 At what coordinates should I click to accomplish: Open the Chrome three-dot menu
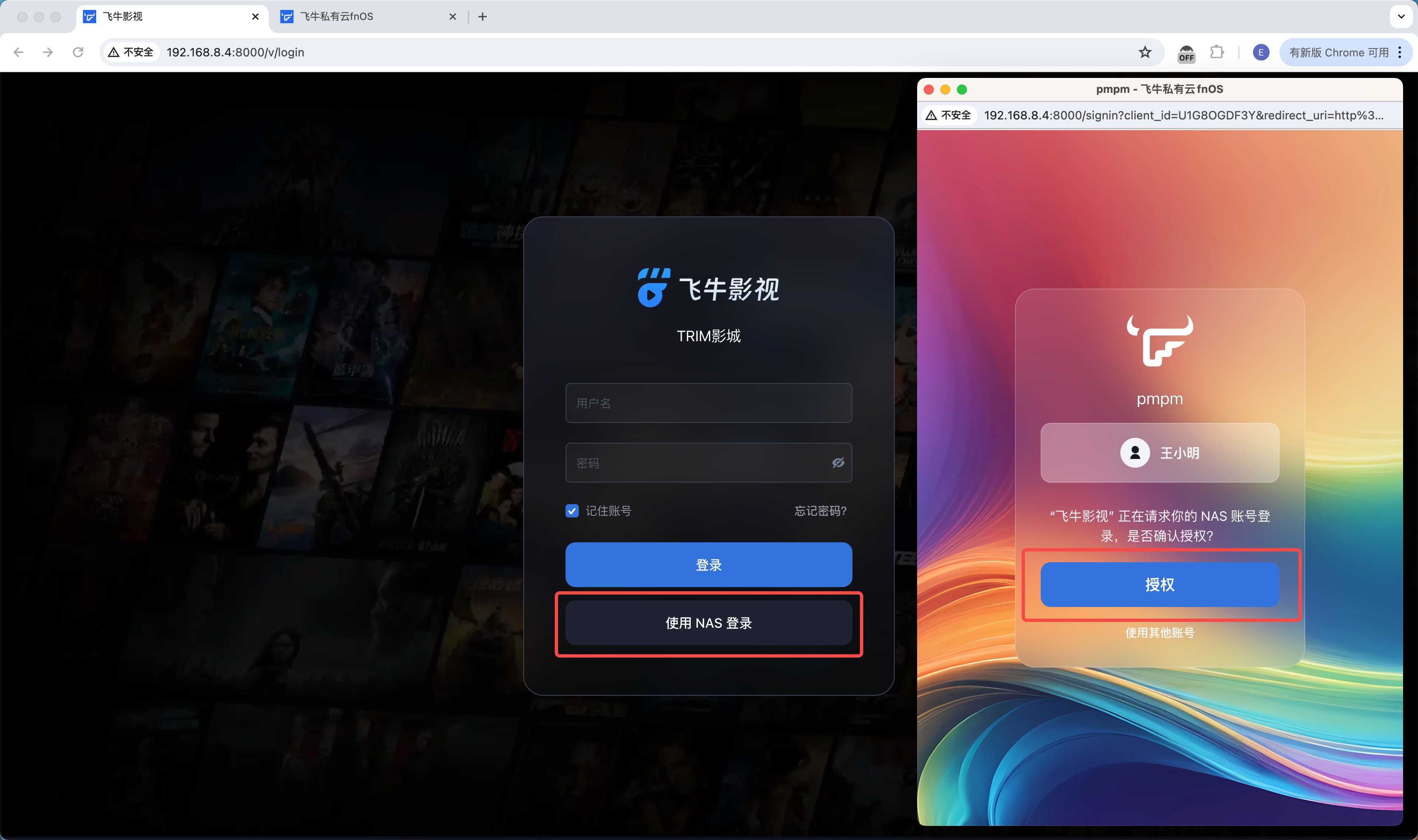(1400, 52)
